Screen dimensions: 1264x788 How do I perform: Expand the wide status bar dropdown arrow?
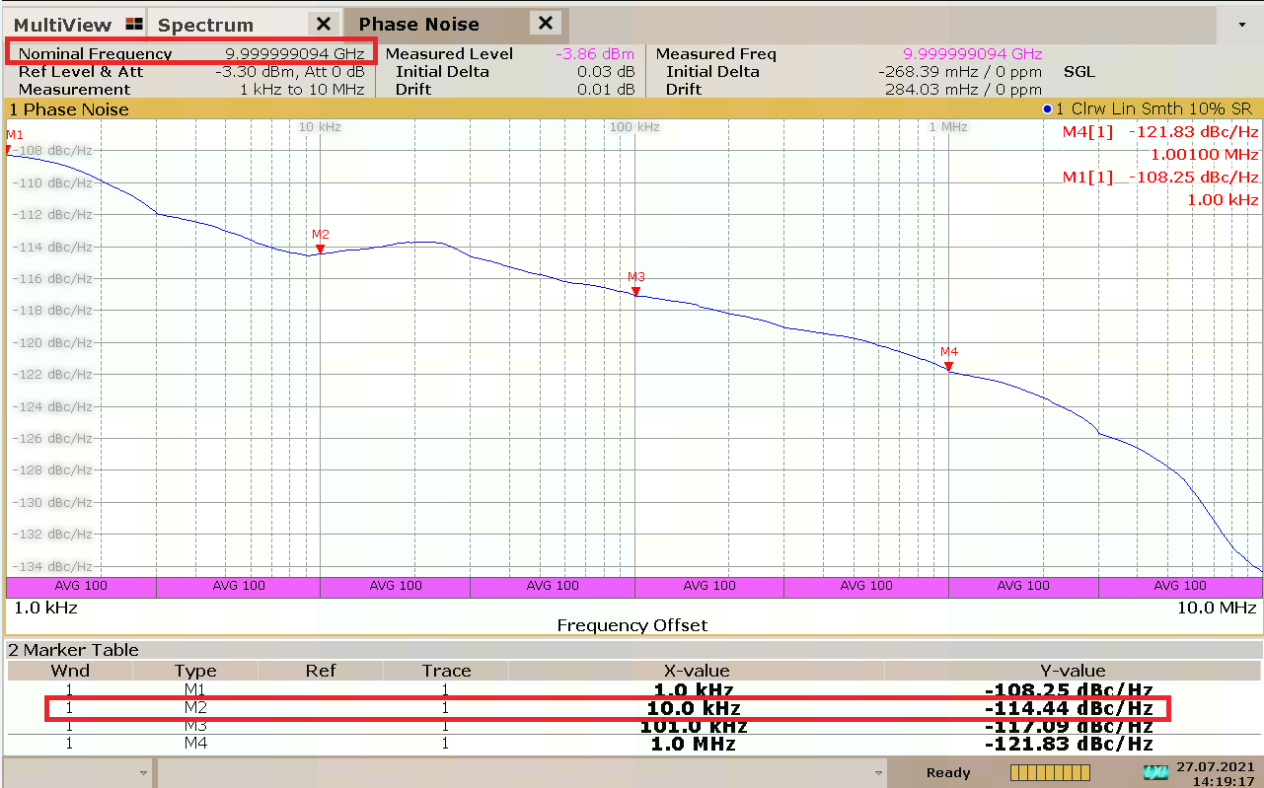[x=879, y=773]
